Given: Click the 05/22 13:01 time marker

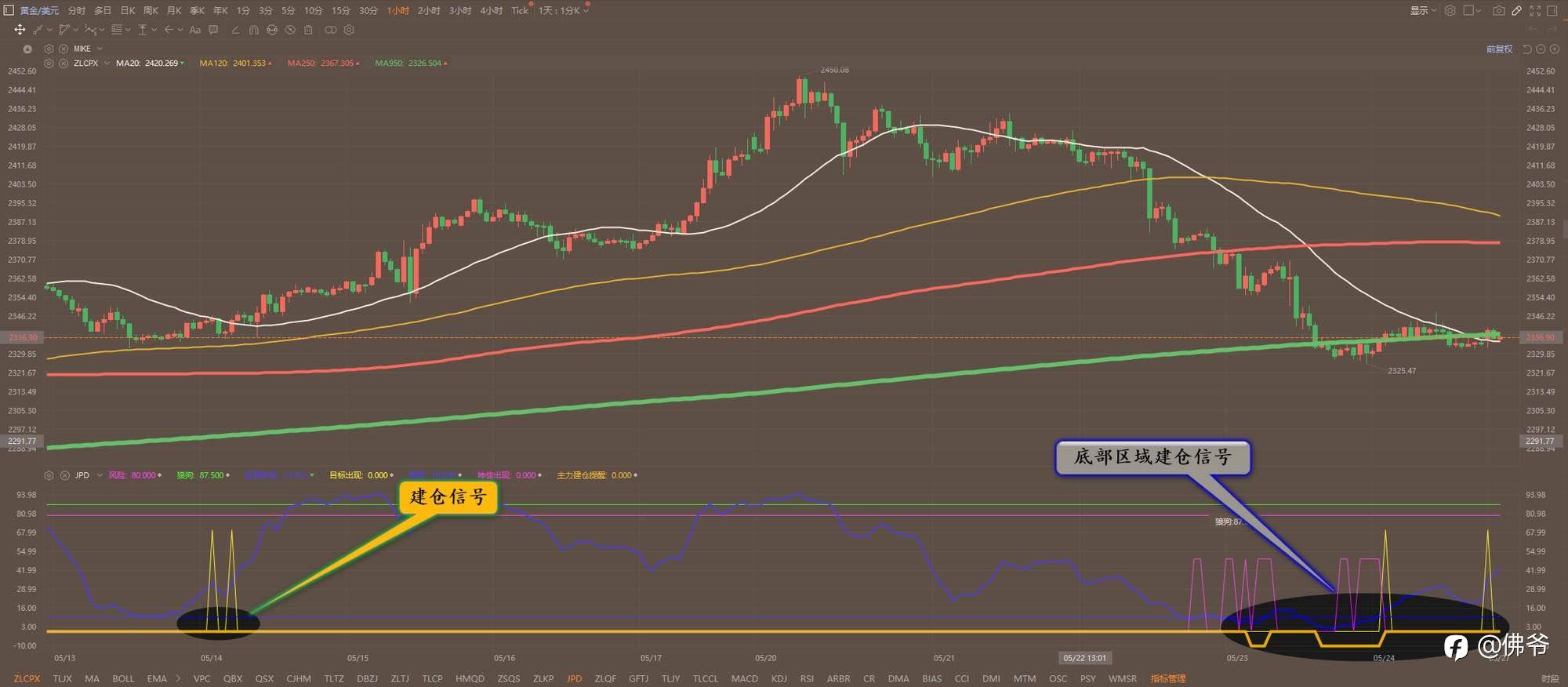Looking at the screenshot, I should click(1084, 658).
